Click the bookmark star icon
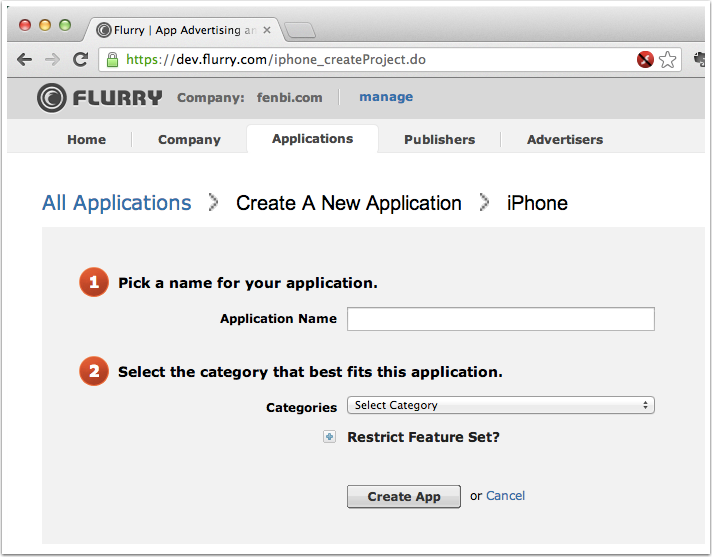Viewport: 712px width, 557px height. (668, 60)
